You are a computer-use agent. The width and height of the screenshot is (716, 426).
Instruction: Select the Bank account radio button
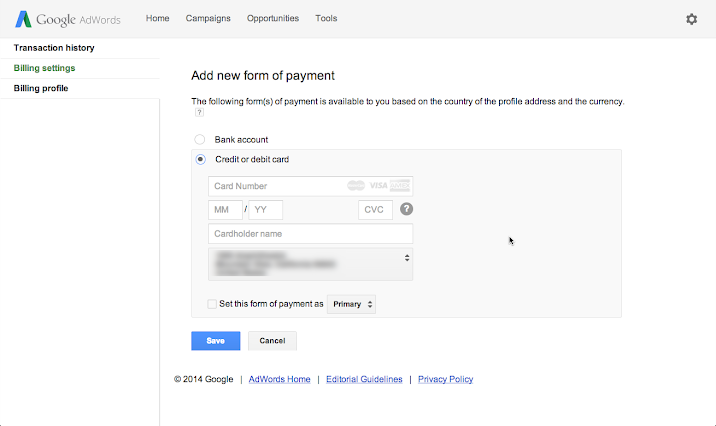[200, 140]
